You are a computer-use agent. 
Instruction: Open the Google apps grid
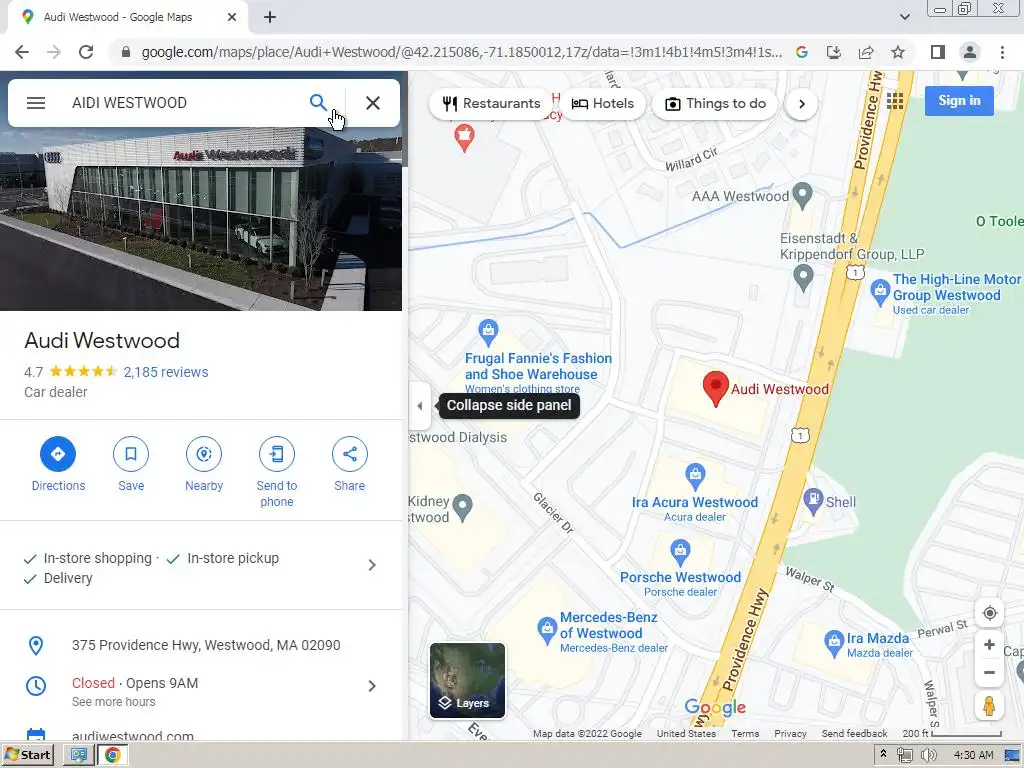895,101
